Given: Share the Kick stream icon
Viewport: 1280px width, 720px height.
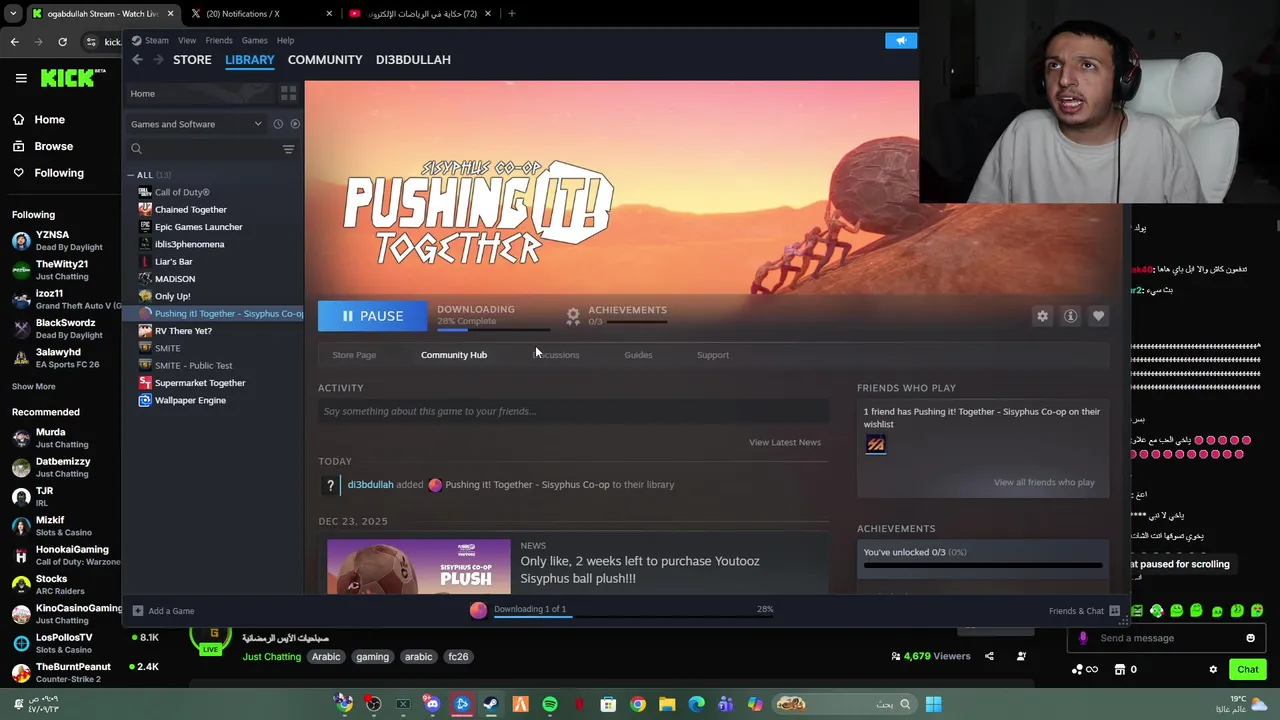Looking at the screenshot, I should tap(989, 657).
